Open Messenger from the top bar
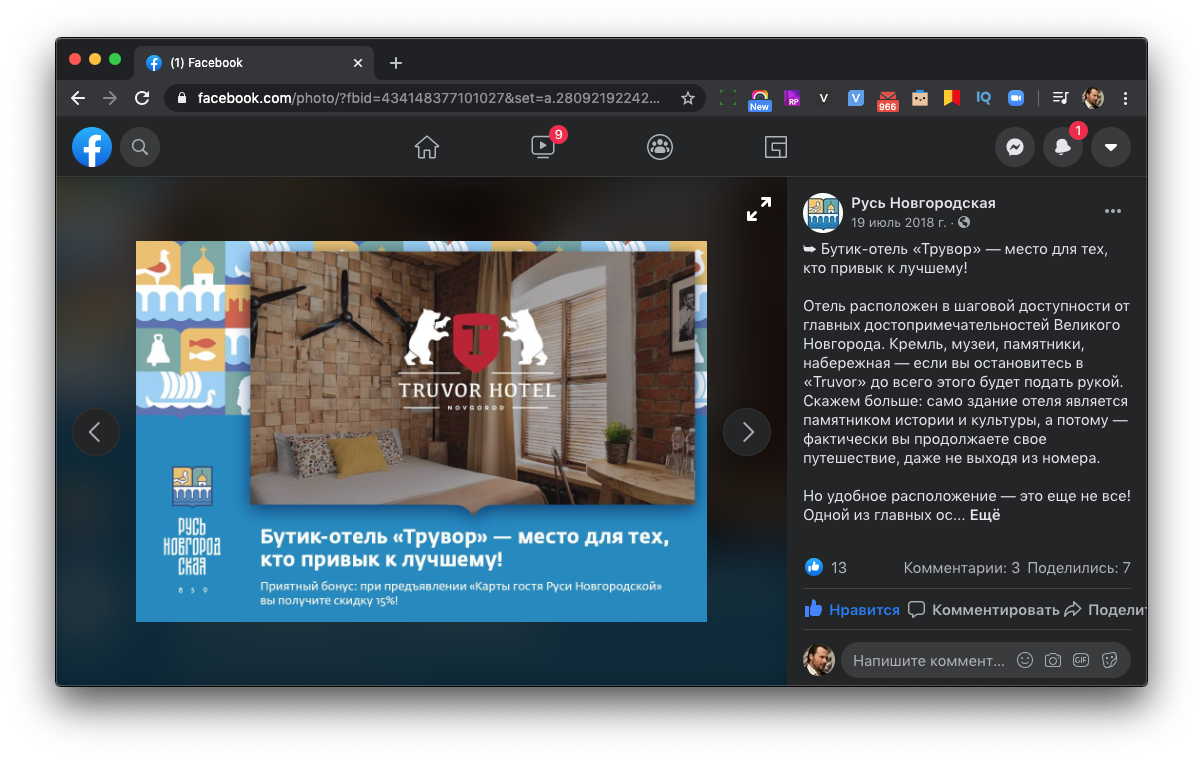 click(x=1015, y=148)
